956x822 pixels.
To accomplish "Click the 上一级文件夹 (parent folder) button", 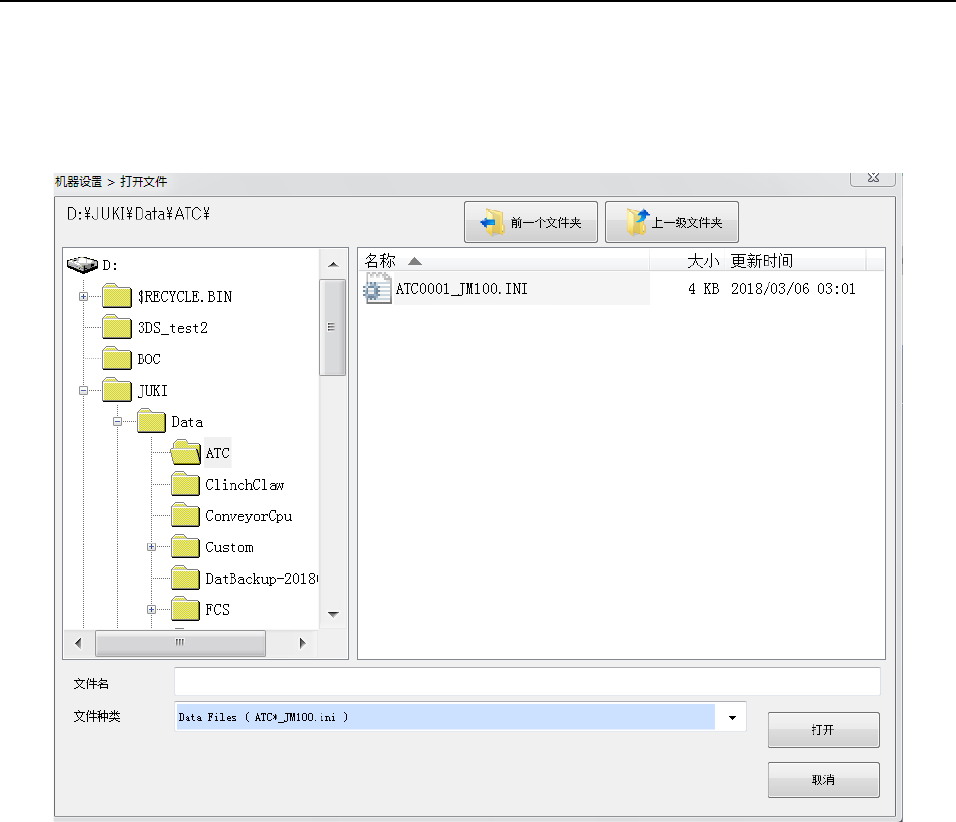I will pyautogui.click(x=671, y=222).
